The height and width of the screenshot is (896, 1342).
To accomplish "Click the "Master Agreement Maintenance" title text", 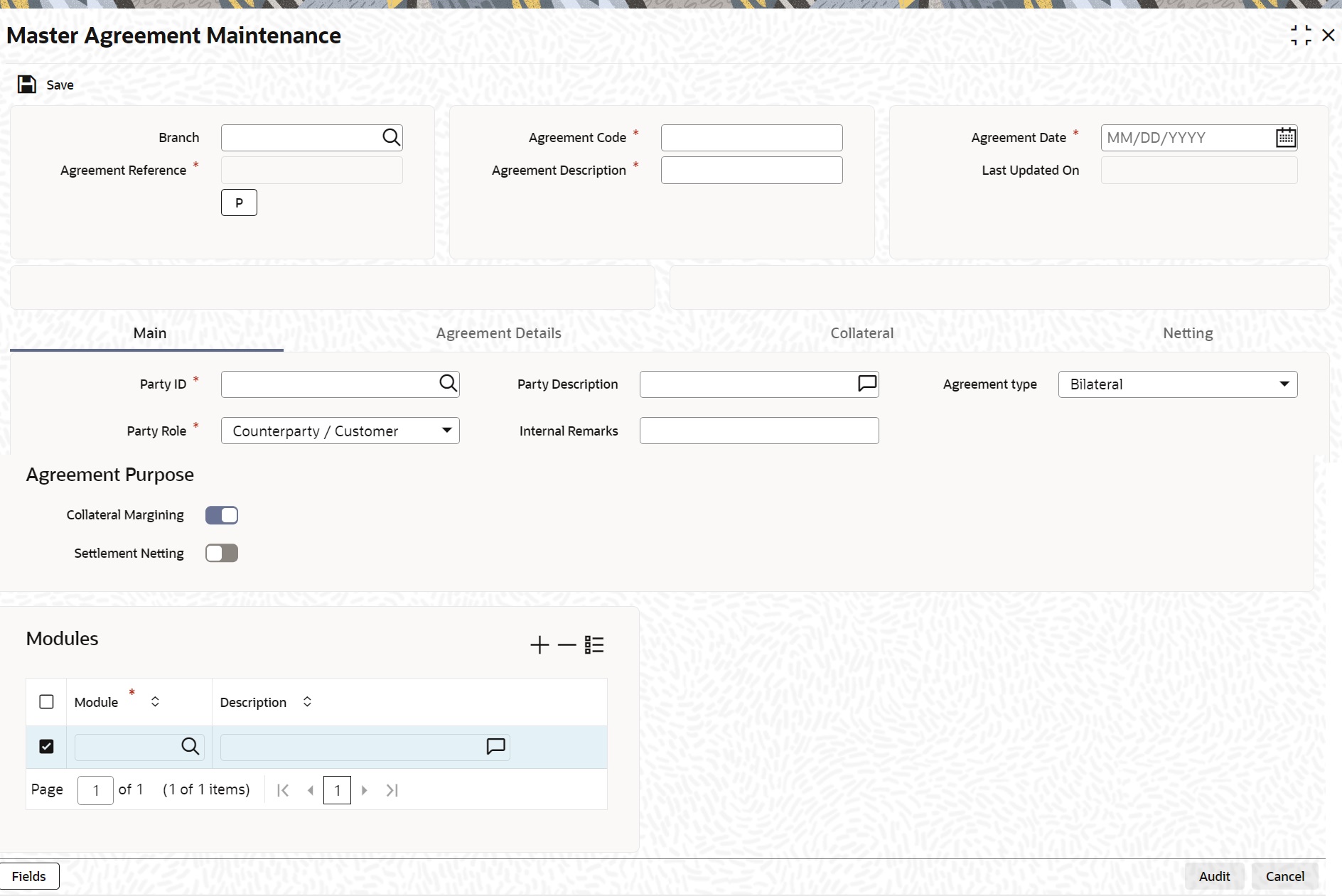I will pyautogui.click(x=174, y=36).
